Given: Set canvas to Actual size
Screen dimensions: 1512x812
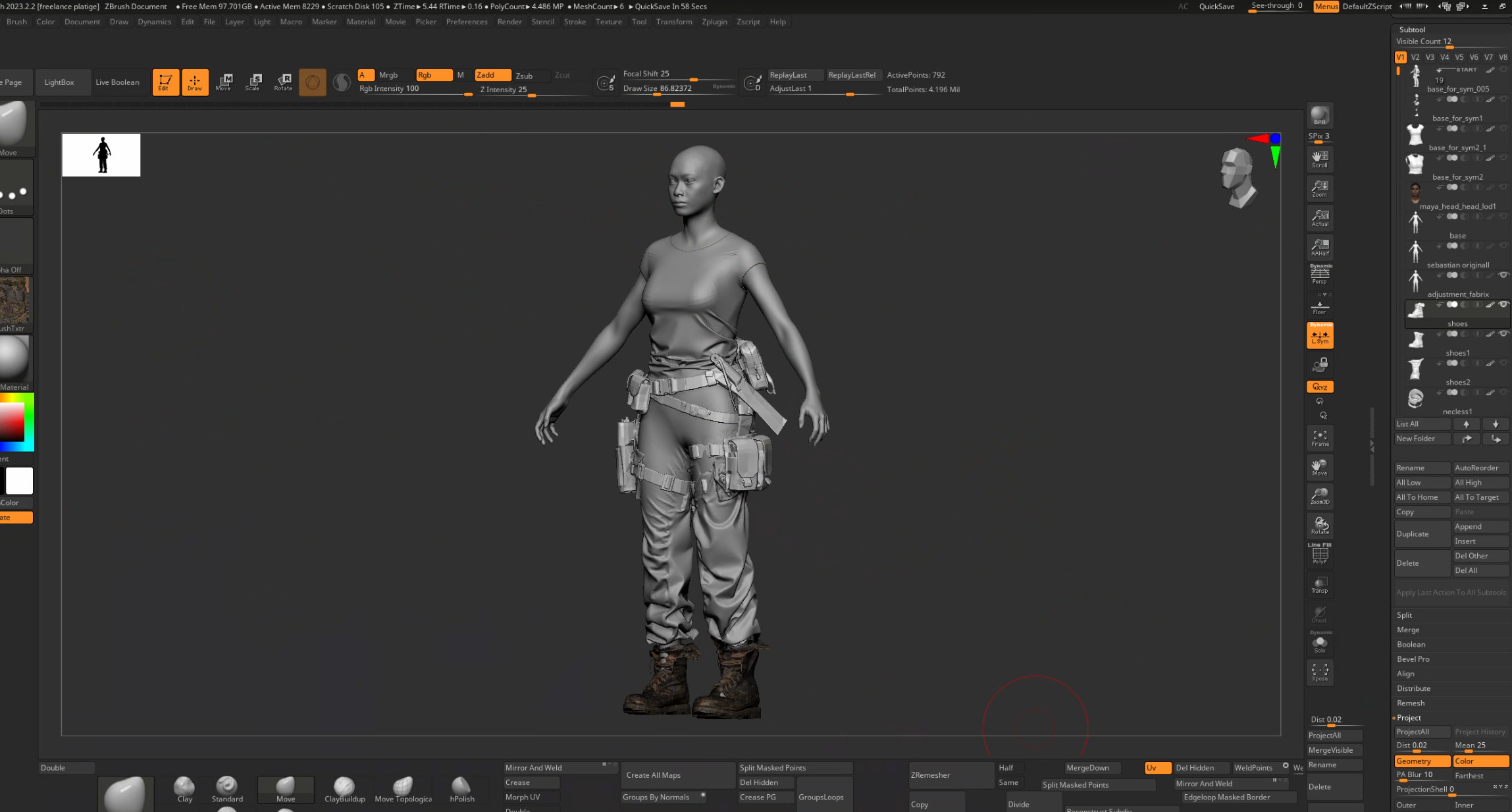Looking at the screenshot, I should pyautogui.click(x=1320, y=218).
